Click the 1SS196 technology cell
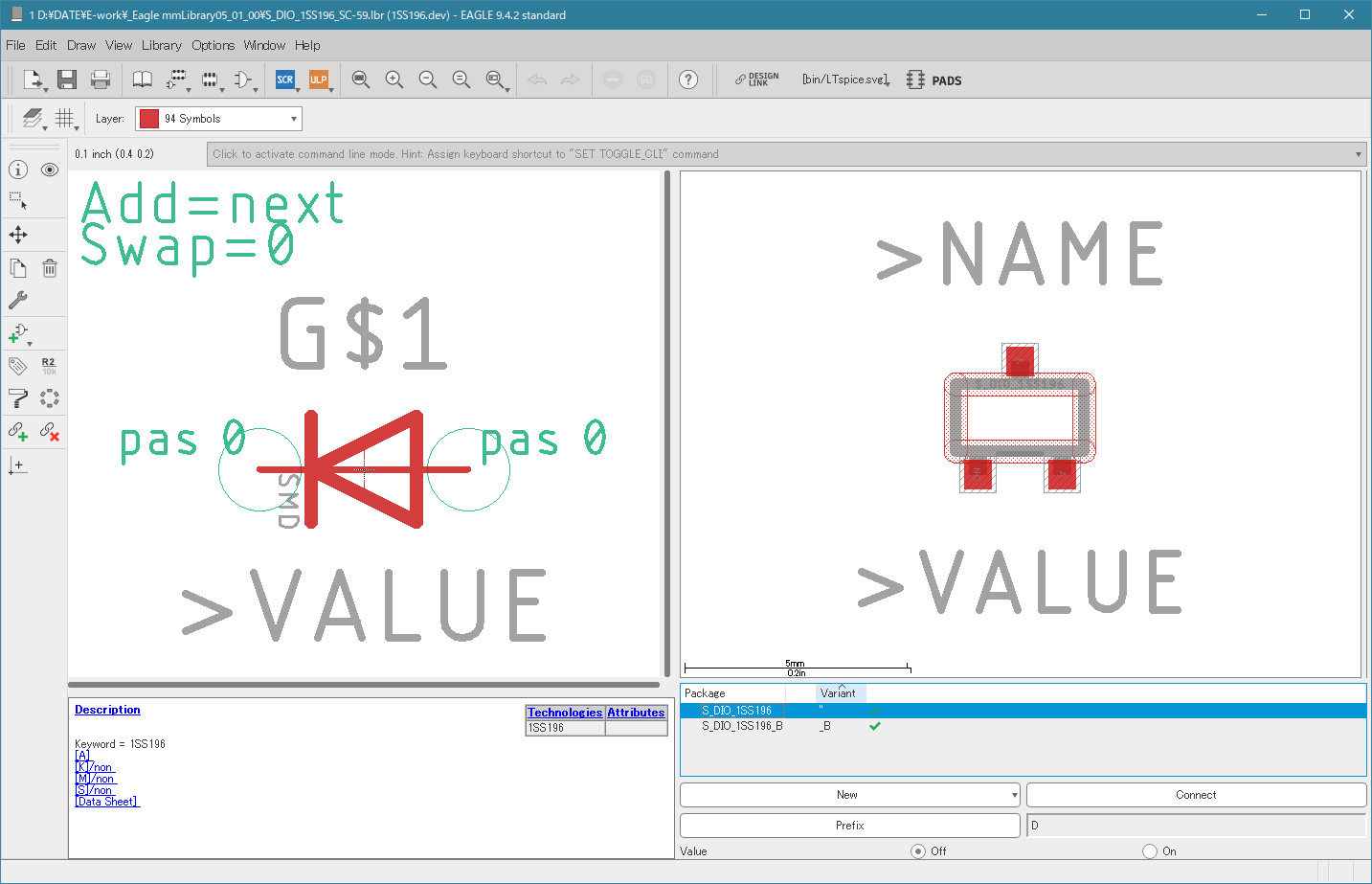This screenshot has height=884, width=1372. click(565, 728)
